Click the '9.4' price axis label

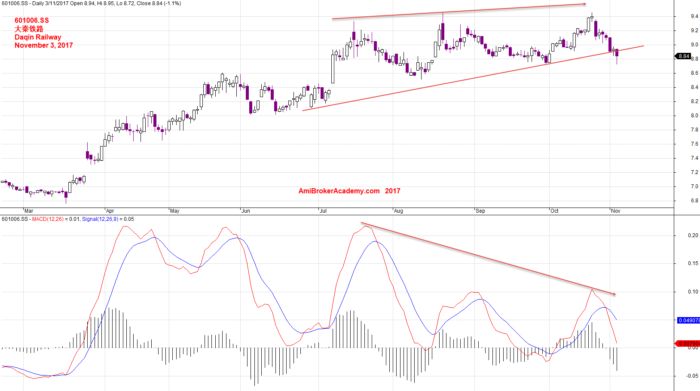[x=694, y=16]
